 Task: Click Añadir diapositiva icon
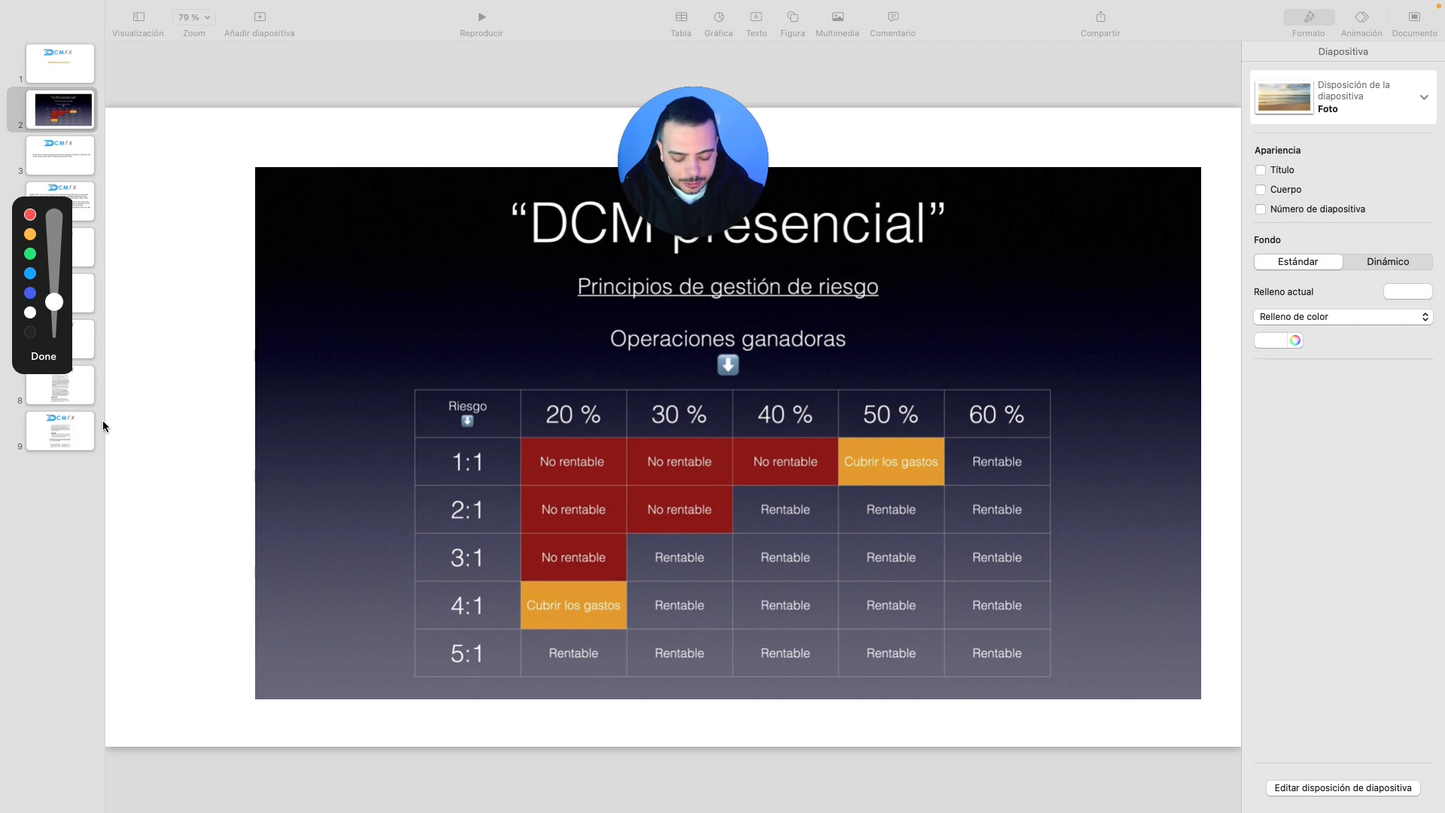[x=259, y=17]
